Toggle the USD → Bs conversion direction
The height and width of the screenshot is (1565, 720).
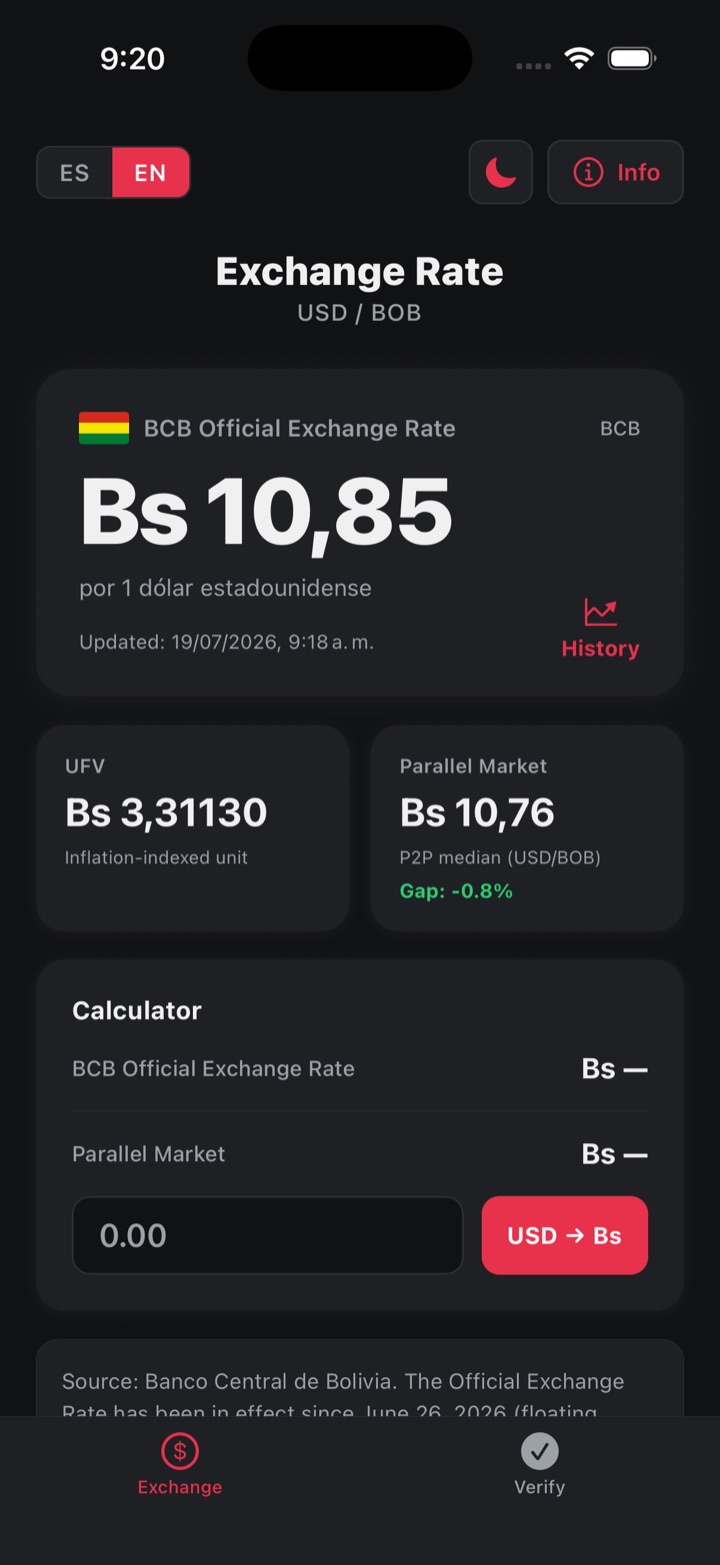click(x=565, y=1235)
